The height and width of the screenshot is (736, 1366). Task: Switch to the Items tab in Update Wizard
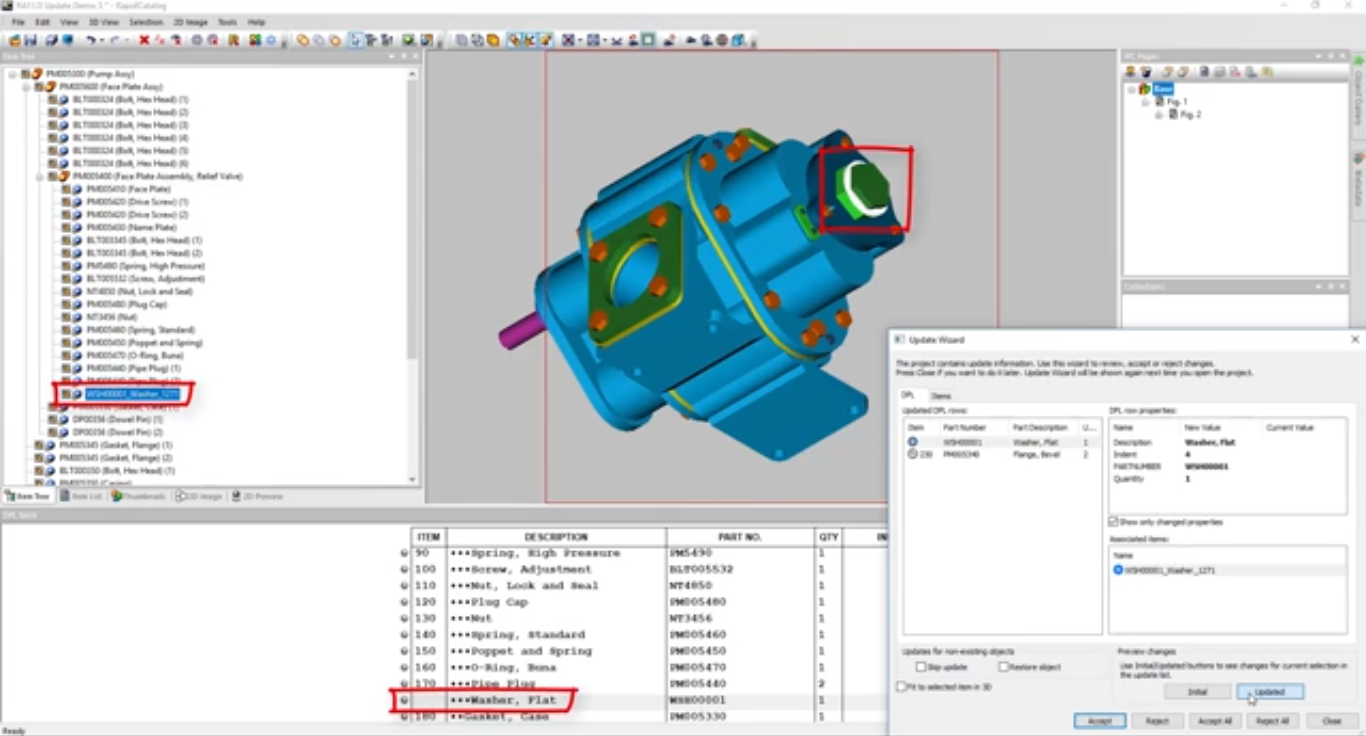point(941,397)
